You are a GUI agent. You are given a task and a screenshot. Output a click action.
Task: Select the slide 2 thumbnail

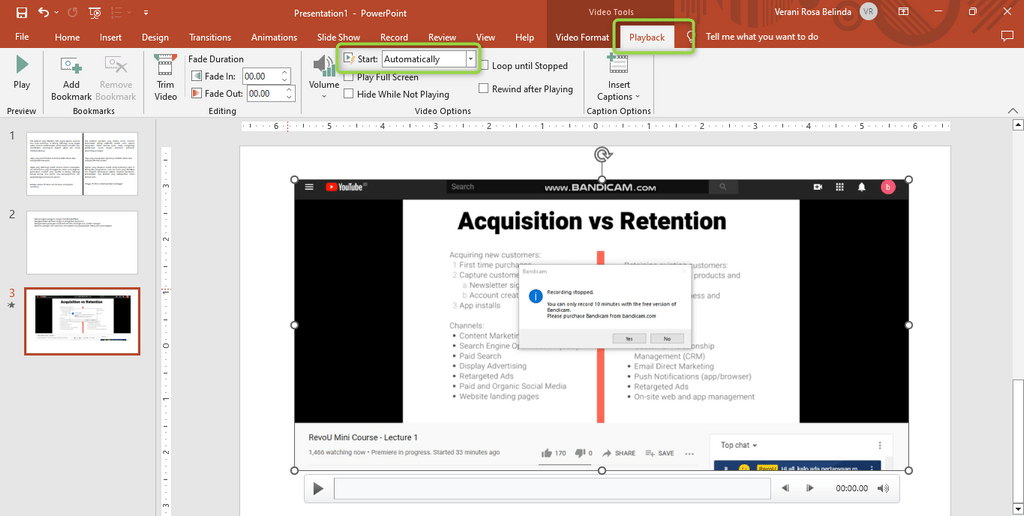pos(82,242)
